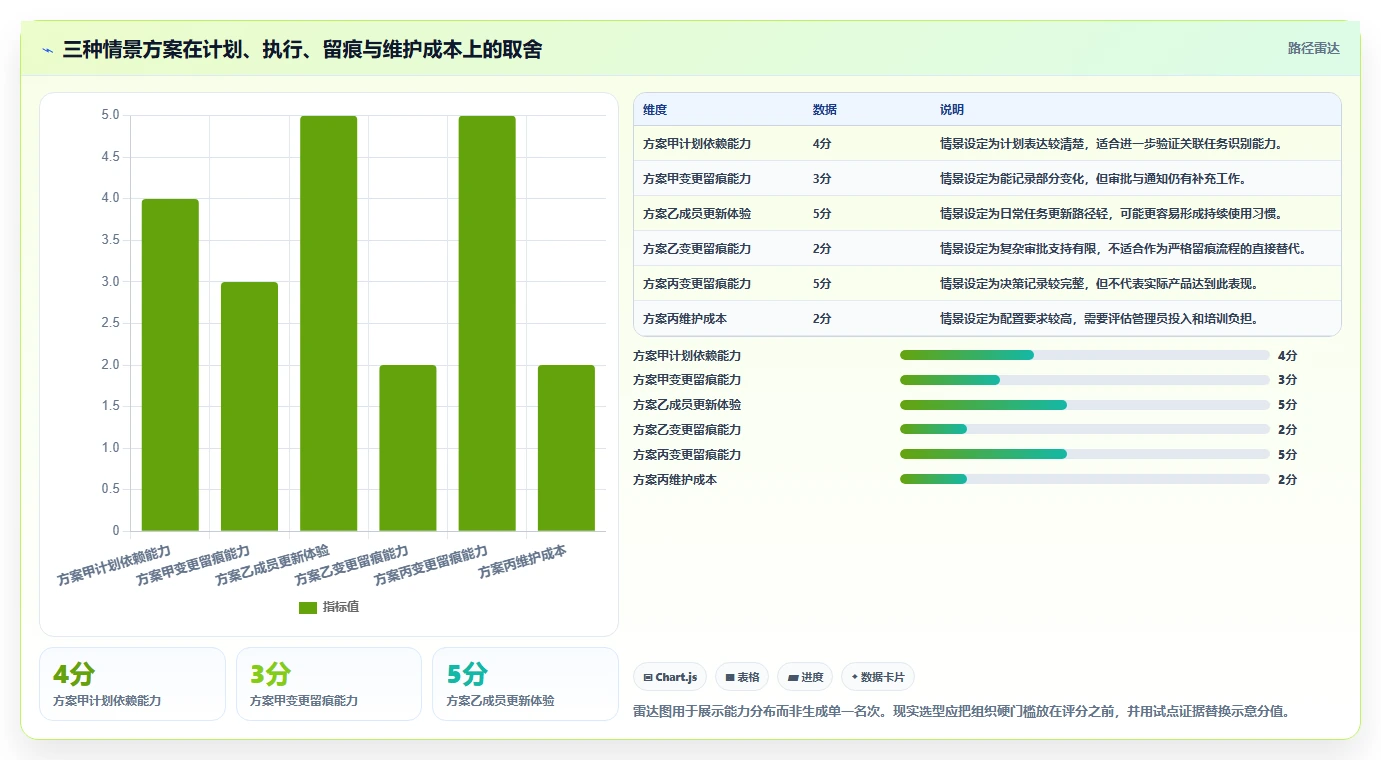
Task: Click the 方案乙成员更新体验 progress bar
Action: tap(1085, 405)
